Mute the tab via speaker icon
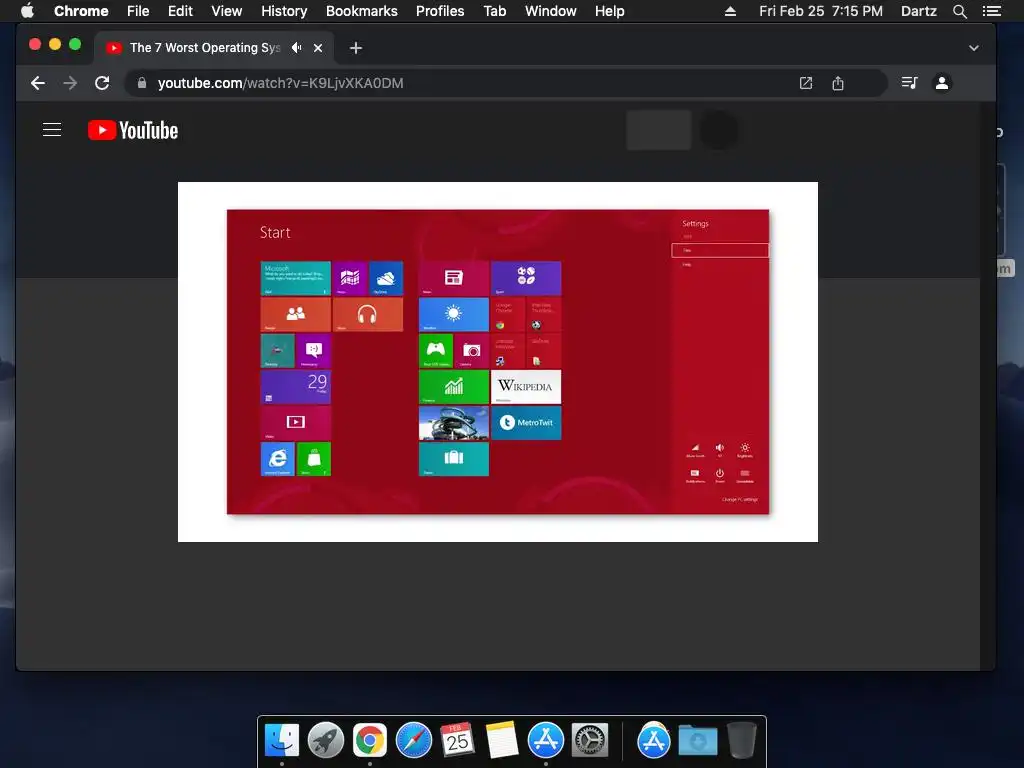 click(x=297, y=48)
